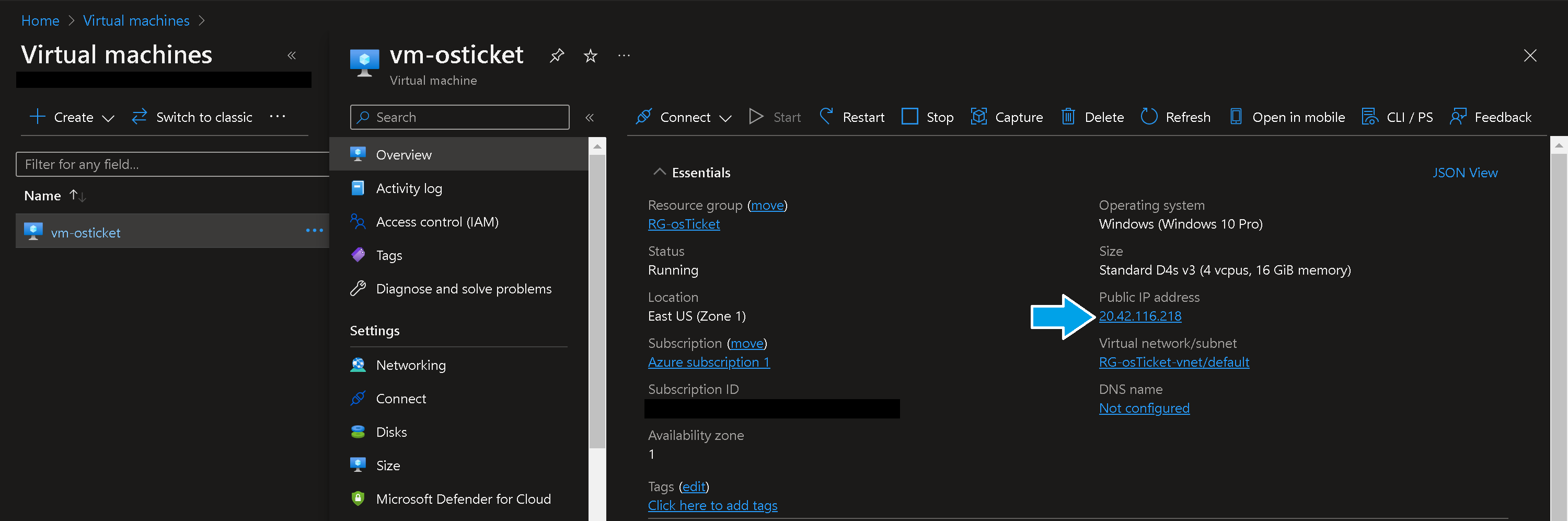Open public IP address 20.42.116.218

[x=1139, y=316]
